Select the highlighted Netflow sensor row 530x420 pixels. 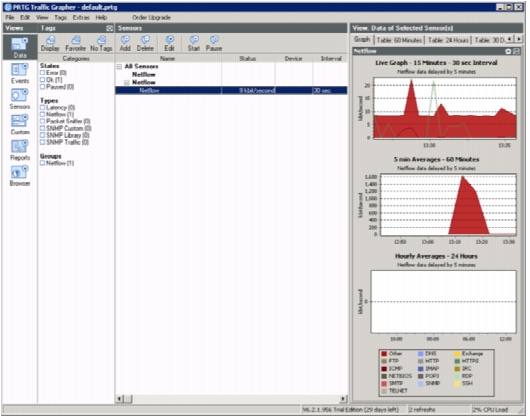point(231,90)
